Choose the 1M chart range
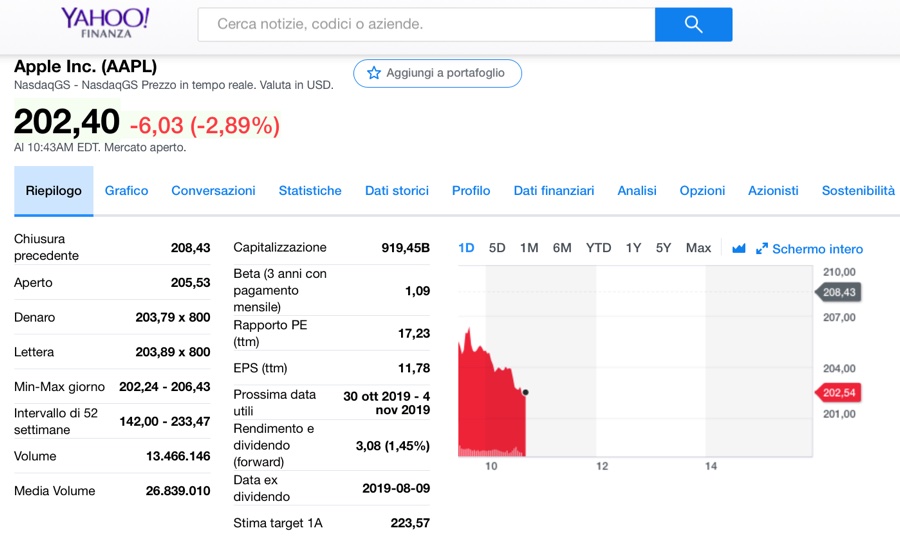 [529, 248]
